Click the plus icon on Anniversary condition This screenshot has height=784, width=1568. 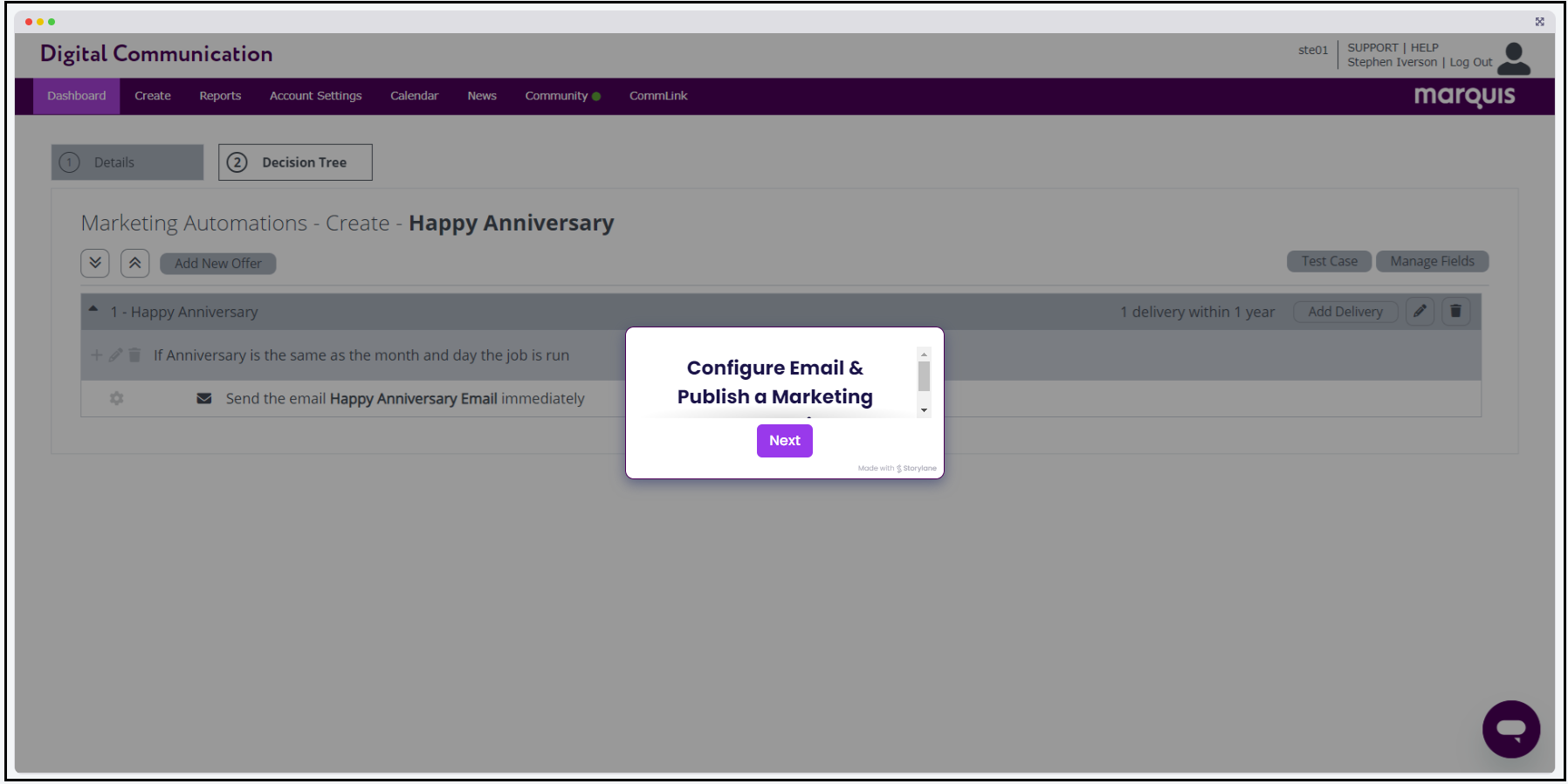pyautogui.click(x=97, y=355)
